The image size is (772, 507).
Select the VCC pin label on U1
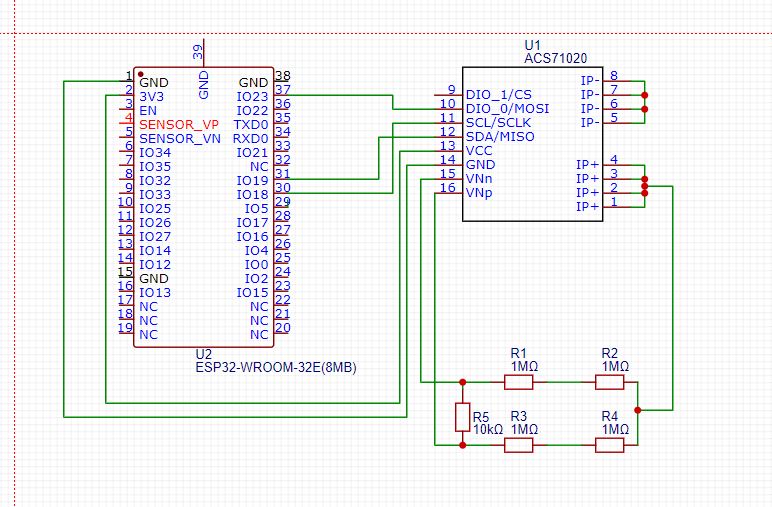pos(479,151)
